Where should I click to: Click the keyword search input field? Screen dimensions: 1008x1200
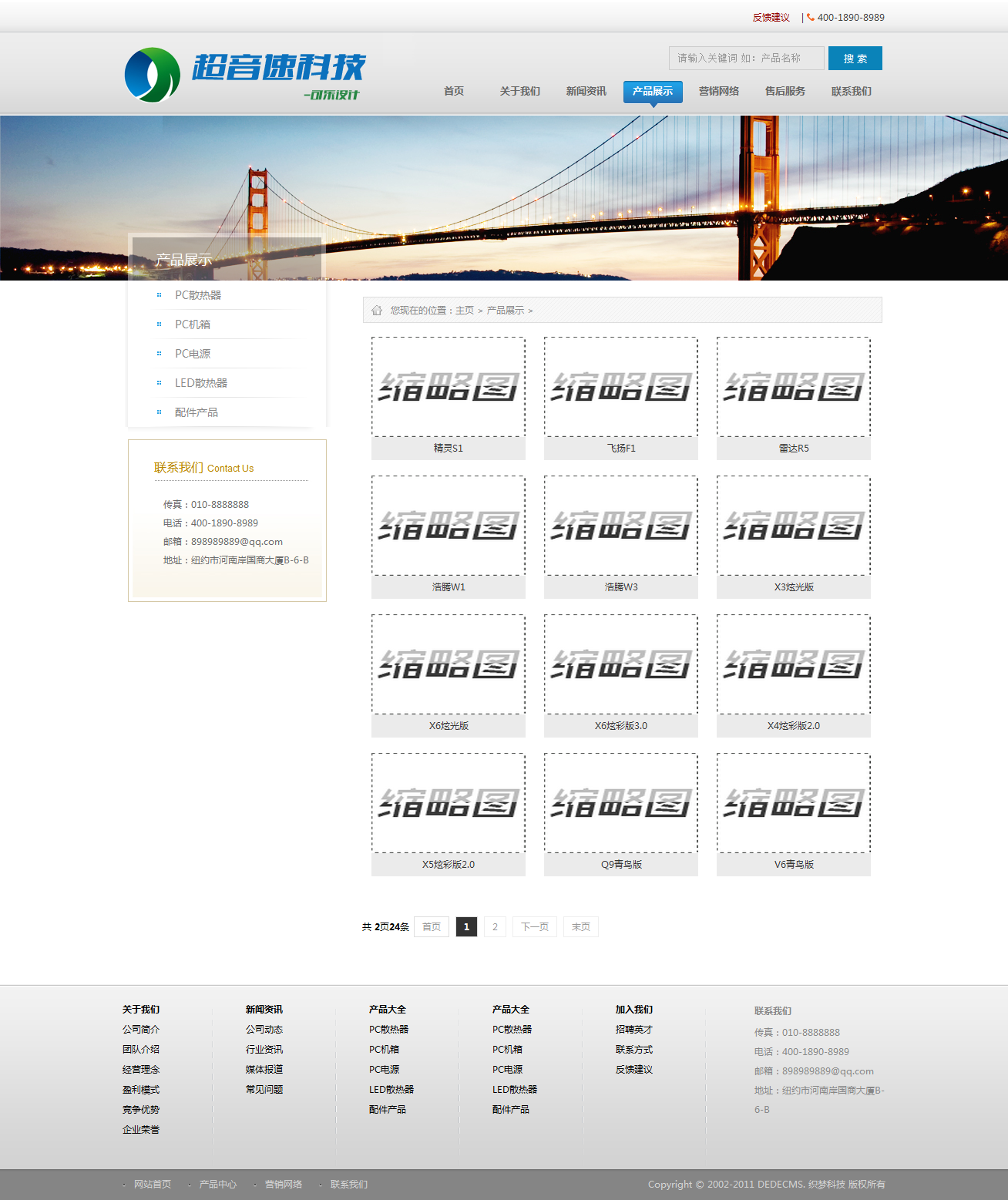click(746, 59)
